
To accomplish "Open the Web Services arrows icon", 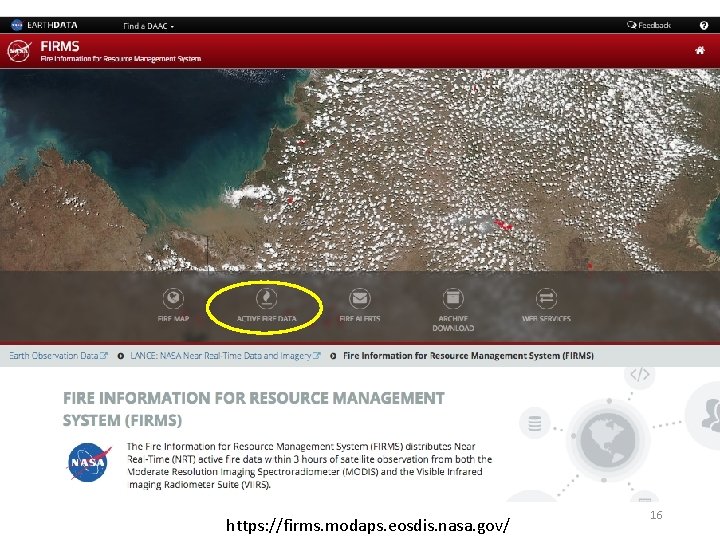I will [546, 298].
